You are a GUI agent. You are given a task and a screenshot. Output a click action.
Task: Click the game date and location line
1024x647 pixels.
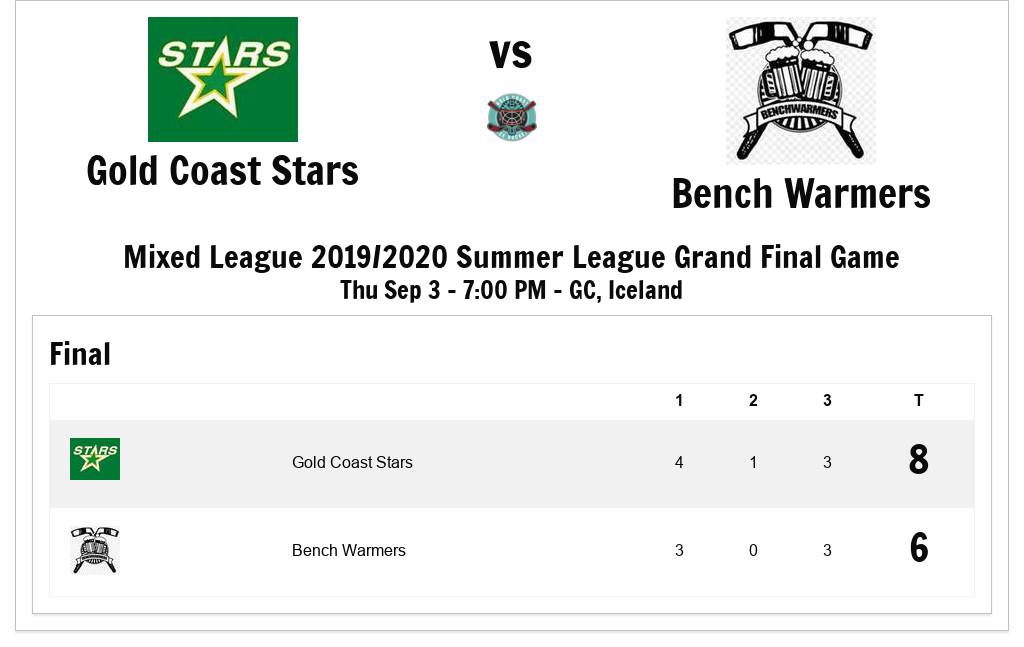click(x=511, y=290)
